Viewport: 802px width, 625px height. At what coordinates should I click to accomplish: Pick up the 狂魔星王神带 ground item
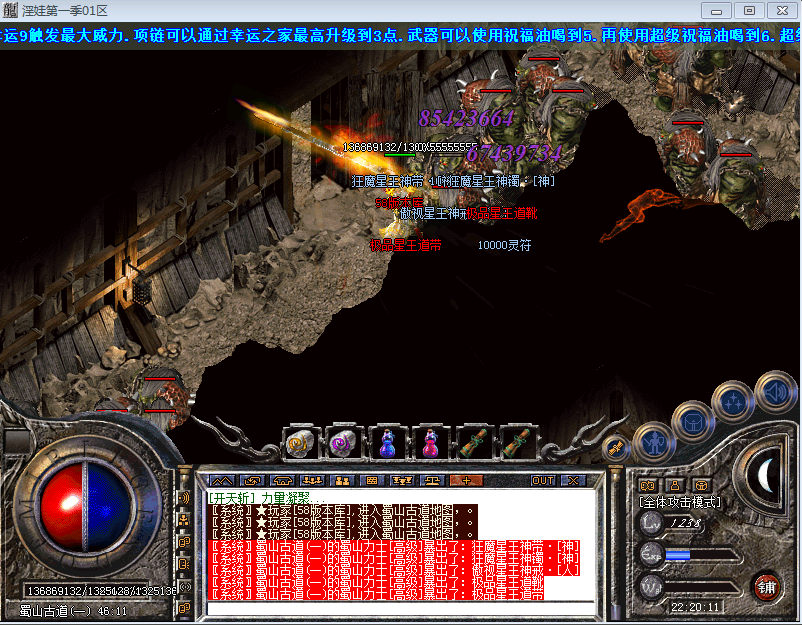pyautogui.click(x=388, y=181)
